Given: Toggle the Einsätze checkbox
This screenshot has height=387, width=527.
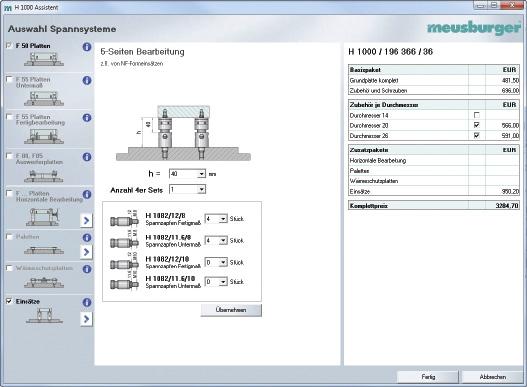Looking at the screenshot, I should [x=9, y=301].
